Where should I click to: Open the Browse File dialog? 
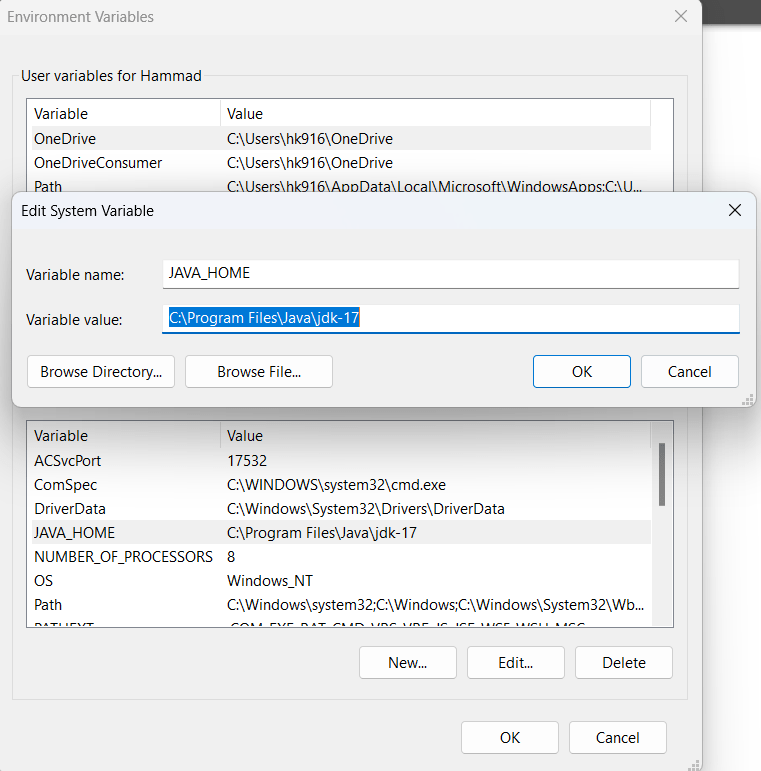[259, 372]
